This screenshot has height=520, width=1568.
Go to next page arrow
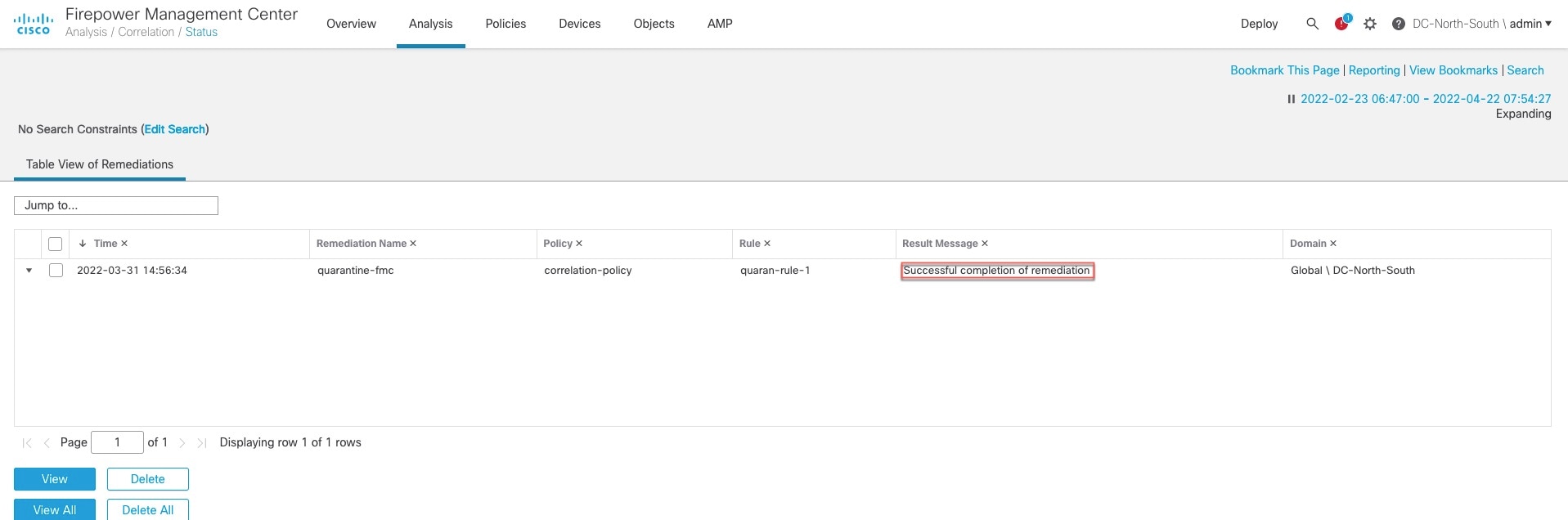point(182,442)
